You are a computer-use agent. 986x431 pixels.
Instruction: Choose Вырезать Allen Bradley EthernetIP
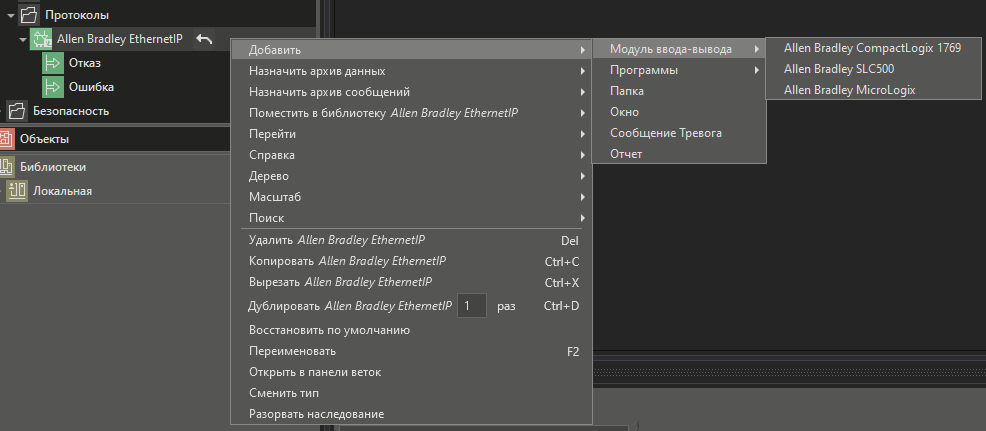(411, 283)
